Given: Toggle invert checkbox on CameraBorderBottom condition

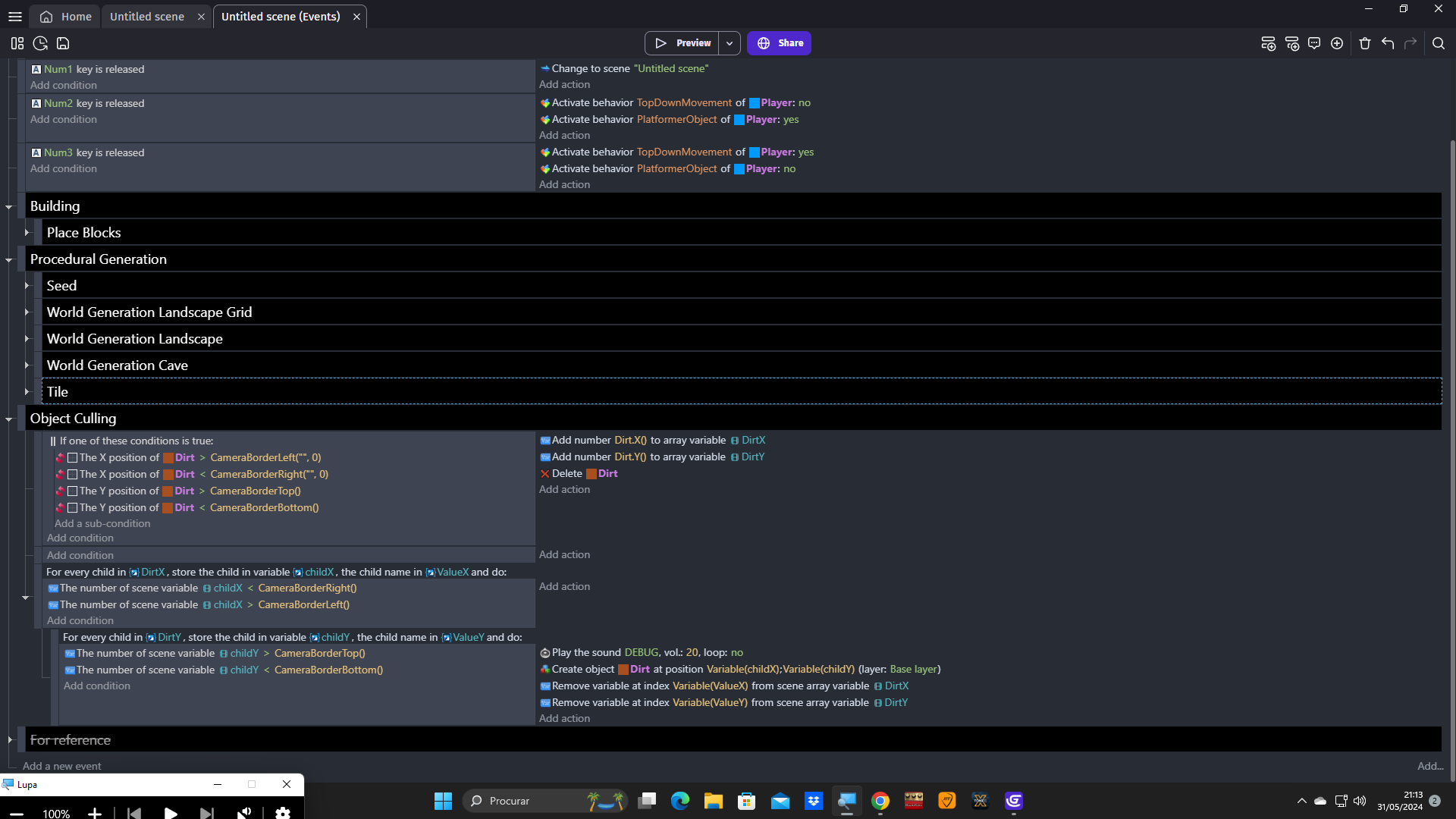Looking at the screenshot, I should click(73, 508).
